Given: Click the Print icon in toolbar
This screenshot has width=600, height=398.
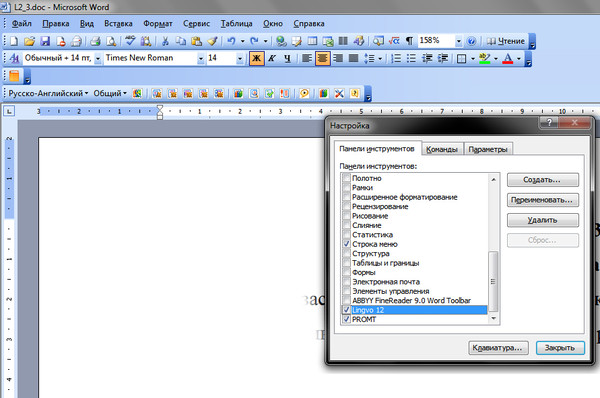Looking at the screenshot, I should coord(95,41).
